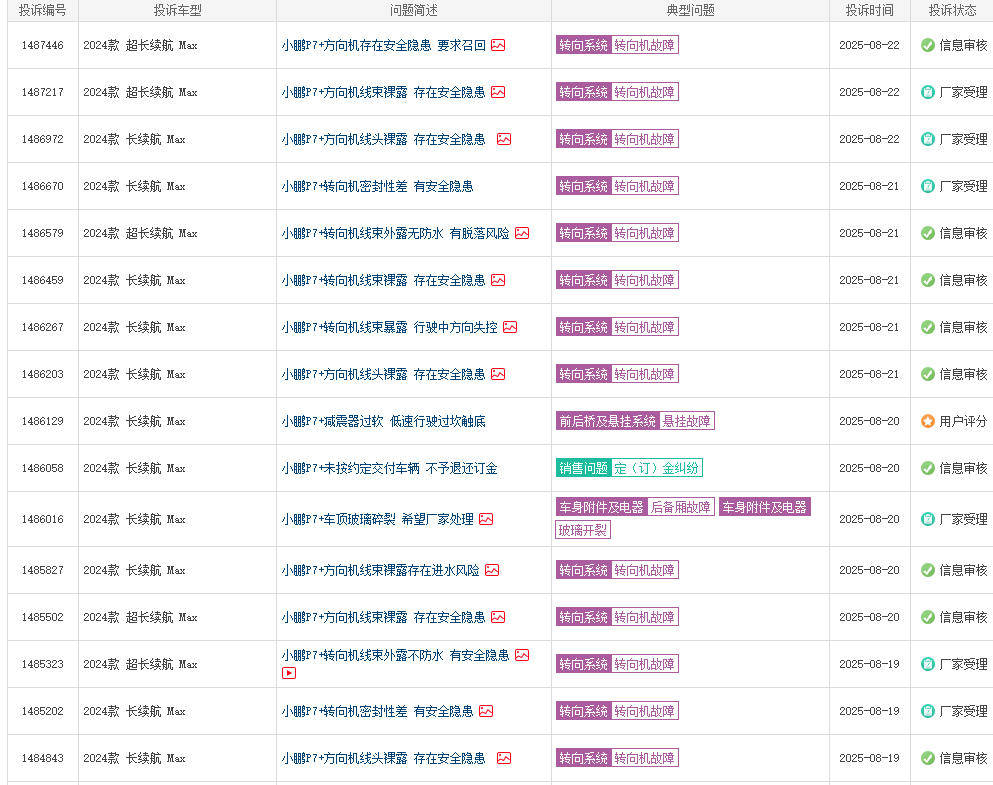Image resolution: width=993 pixels, height=785 pixels.
Task: Open complaint 1487217 about 方向机线束裸露
Action: point(384,92)
